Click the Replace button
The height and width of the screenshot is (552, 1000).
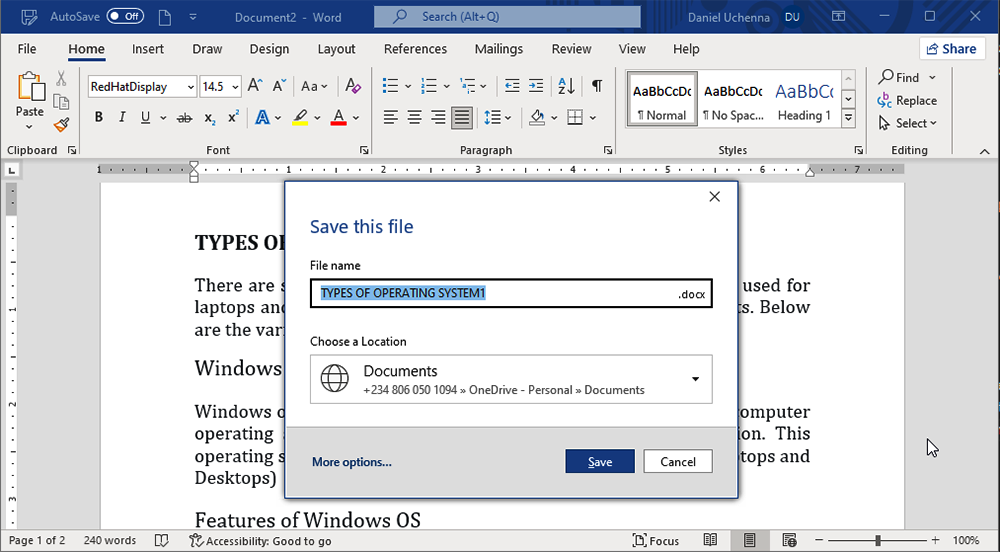[907, 101]
